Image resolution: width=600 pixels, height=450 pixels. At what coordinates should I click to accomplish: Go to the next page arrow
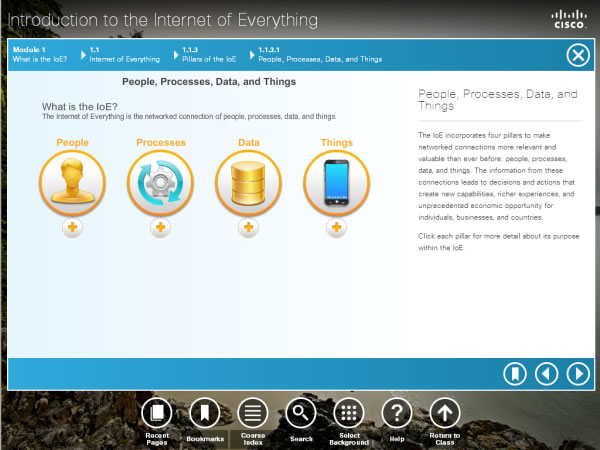pos(577,374)
